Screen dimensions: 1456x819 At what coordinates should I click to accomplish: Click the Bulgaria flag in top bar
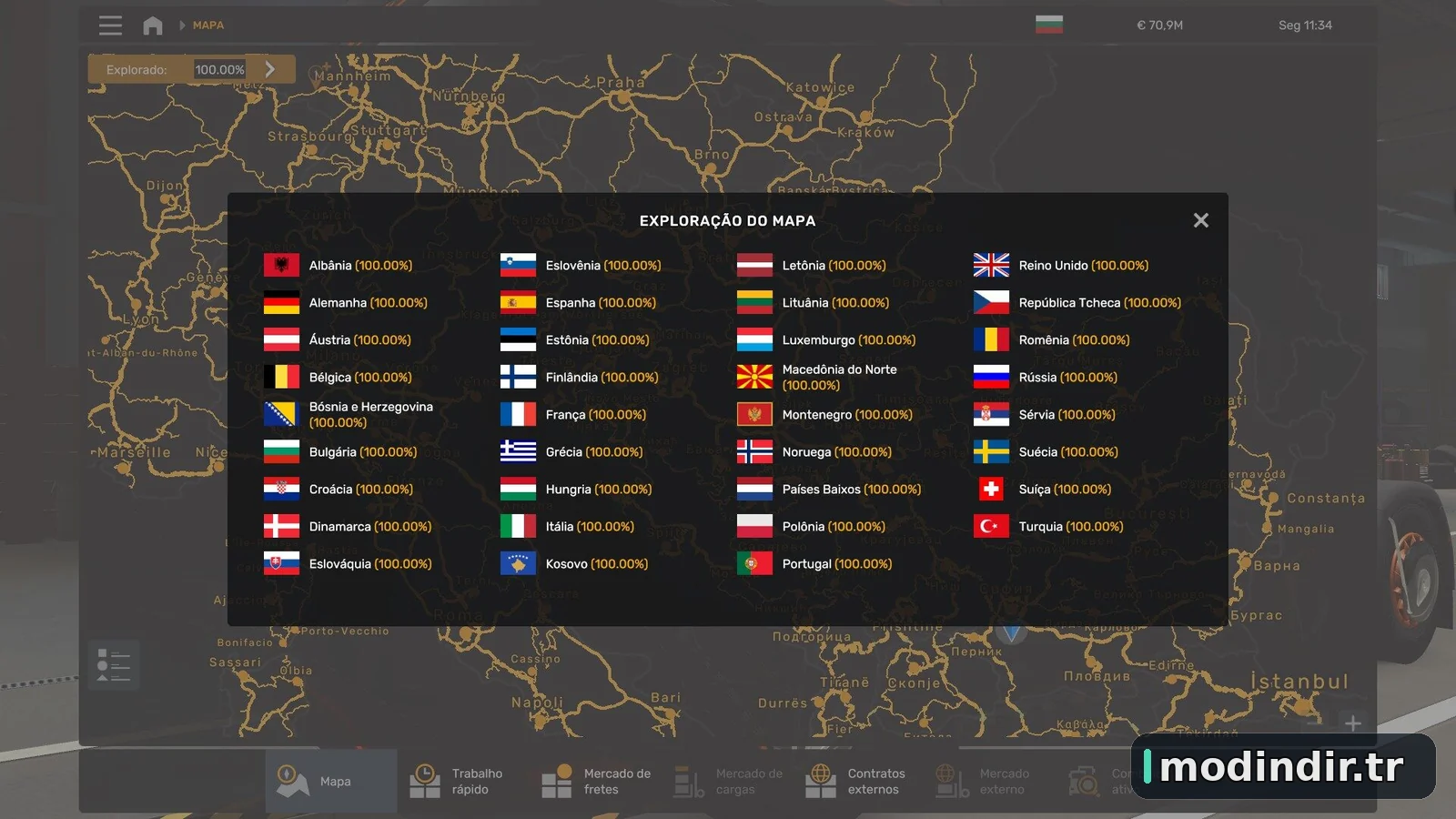(1049, 25)
